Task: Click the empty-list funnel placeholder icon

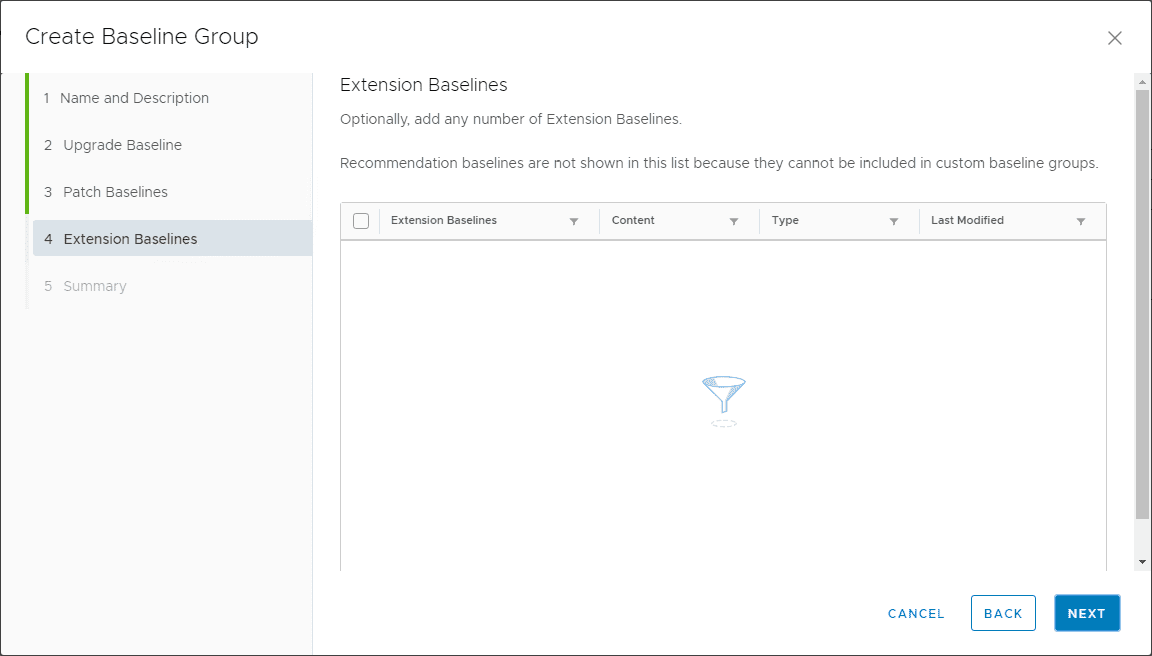Action: tap(723, 397)
